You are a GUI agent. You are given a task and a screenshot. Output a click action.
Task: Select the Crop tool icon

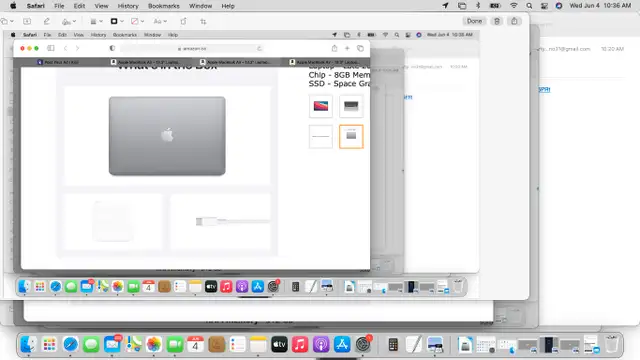[203, 21]
